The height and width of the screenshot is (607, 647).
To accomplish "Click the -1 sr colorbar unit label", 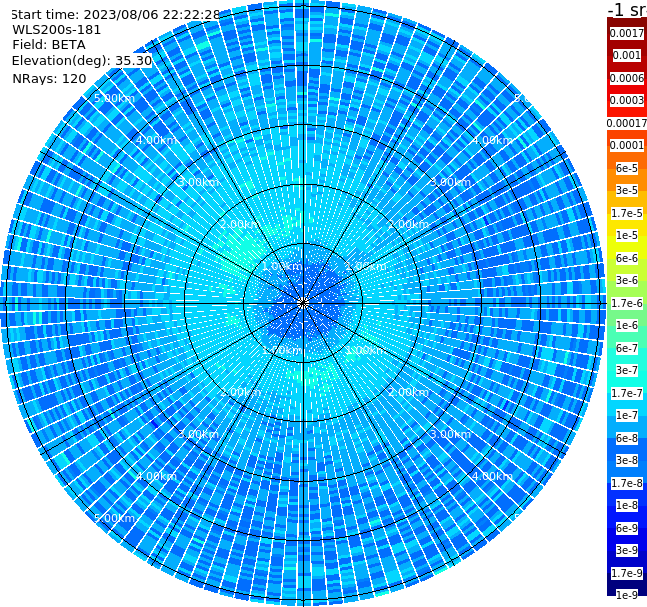I will pyautogui.click(x=627, y=9).
